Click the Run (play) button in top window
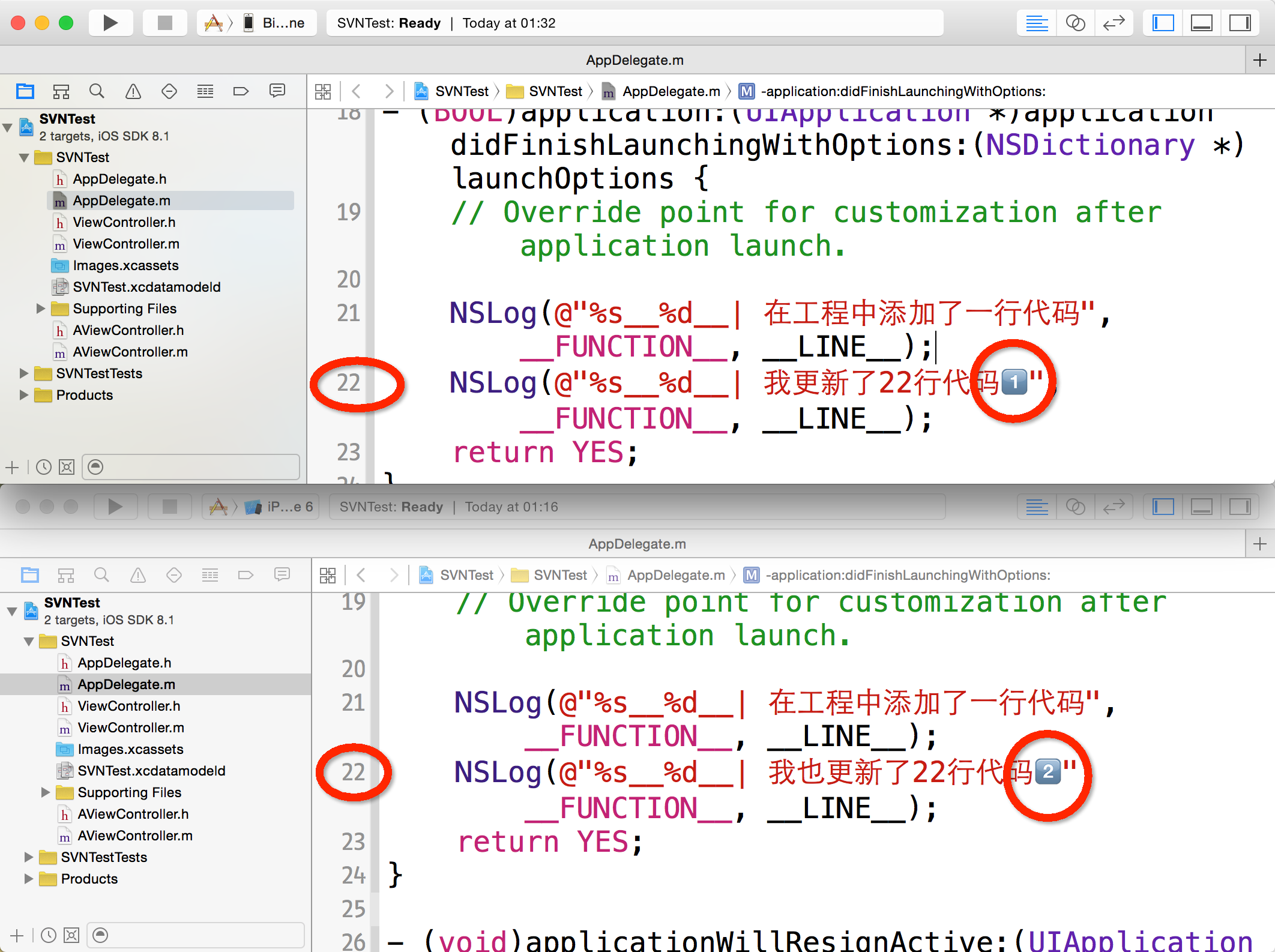1275x952 pixels. coord(110,23)
